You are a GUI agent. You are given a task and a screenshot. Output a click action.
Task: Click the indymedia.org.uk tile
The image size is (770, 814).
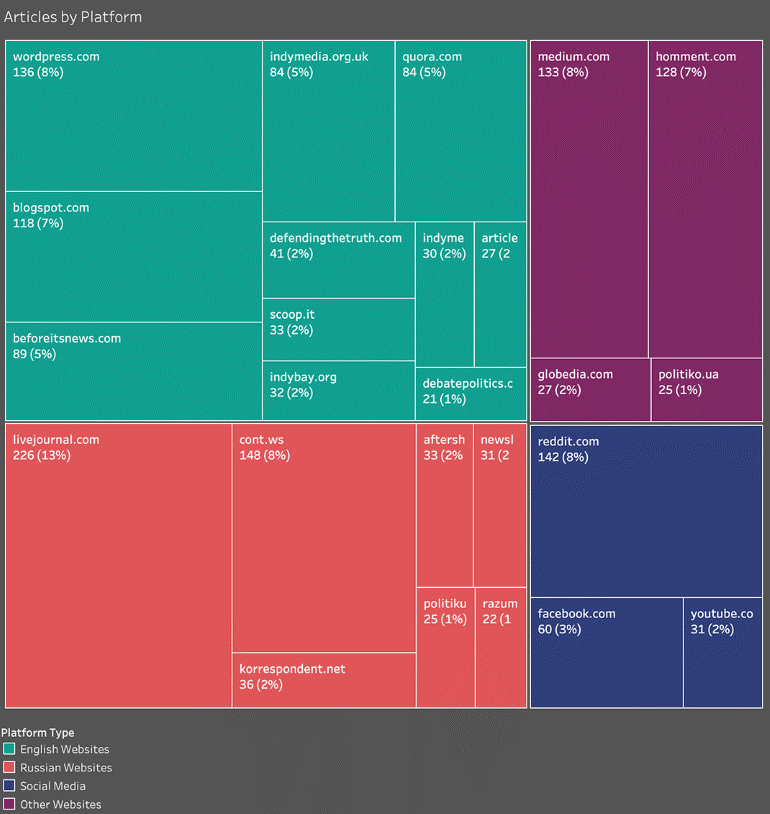tap(329, 131)
